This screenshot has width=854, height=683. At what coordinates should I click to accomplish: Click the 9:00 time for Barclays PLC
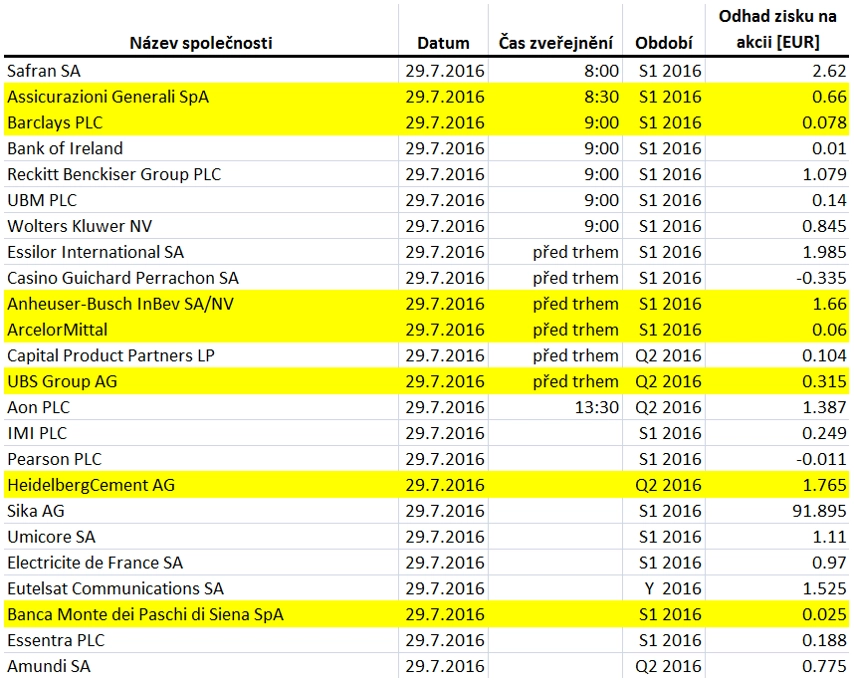pyautogui.click(x=601, y=123)
